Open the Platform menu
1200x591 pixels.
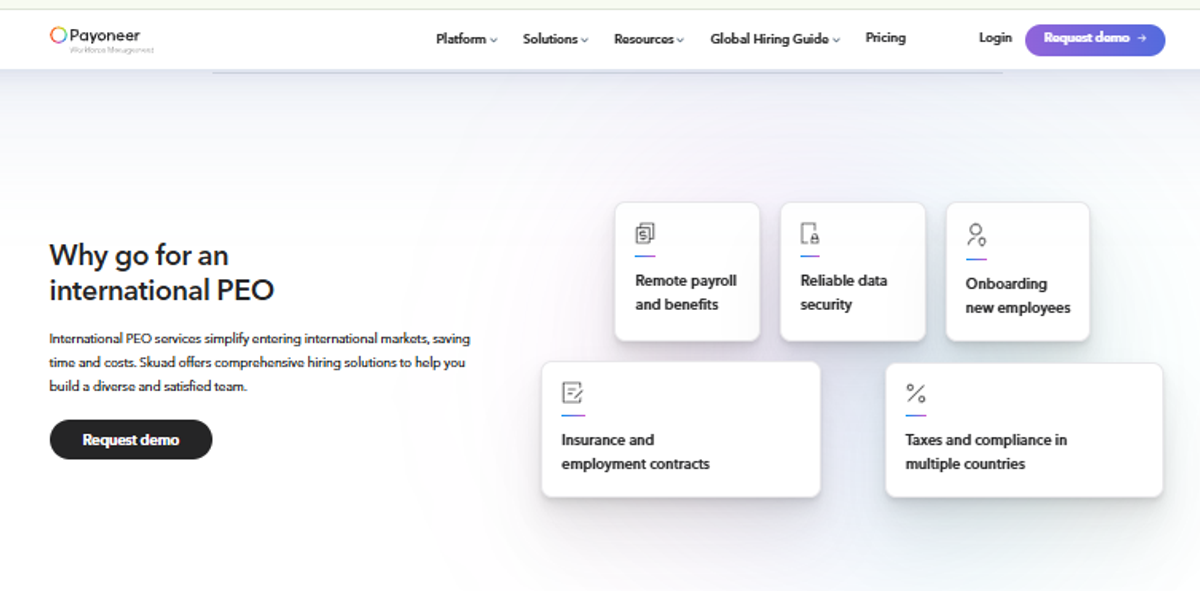[x=466, y=39]
